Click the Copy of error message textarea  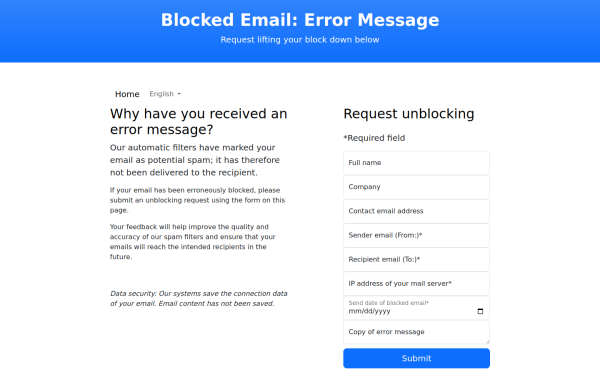coord(416,332)
